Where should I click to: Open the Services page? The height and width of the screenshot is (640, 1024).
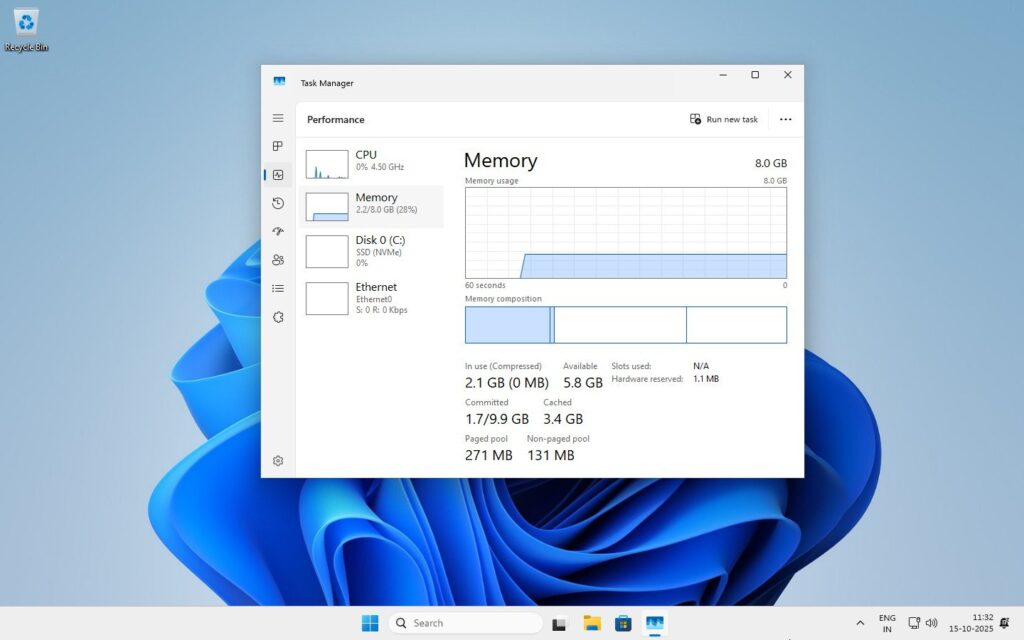click(x=278, y=316)
